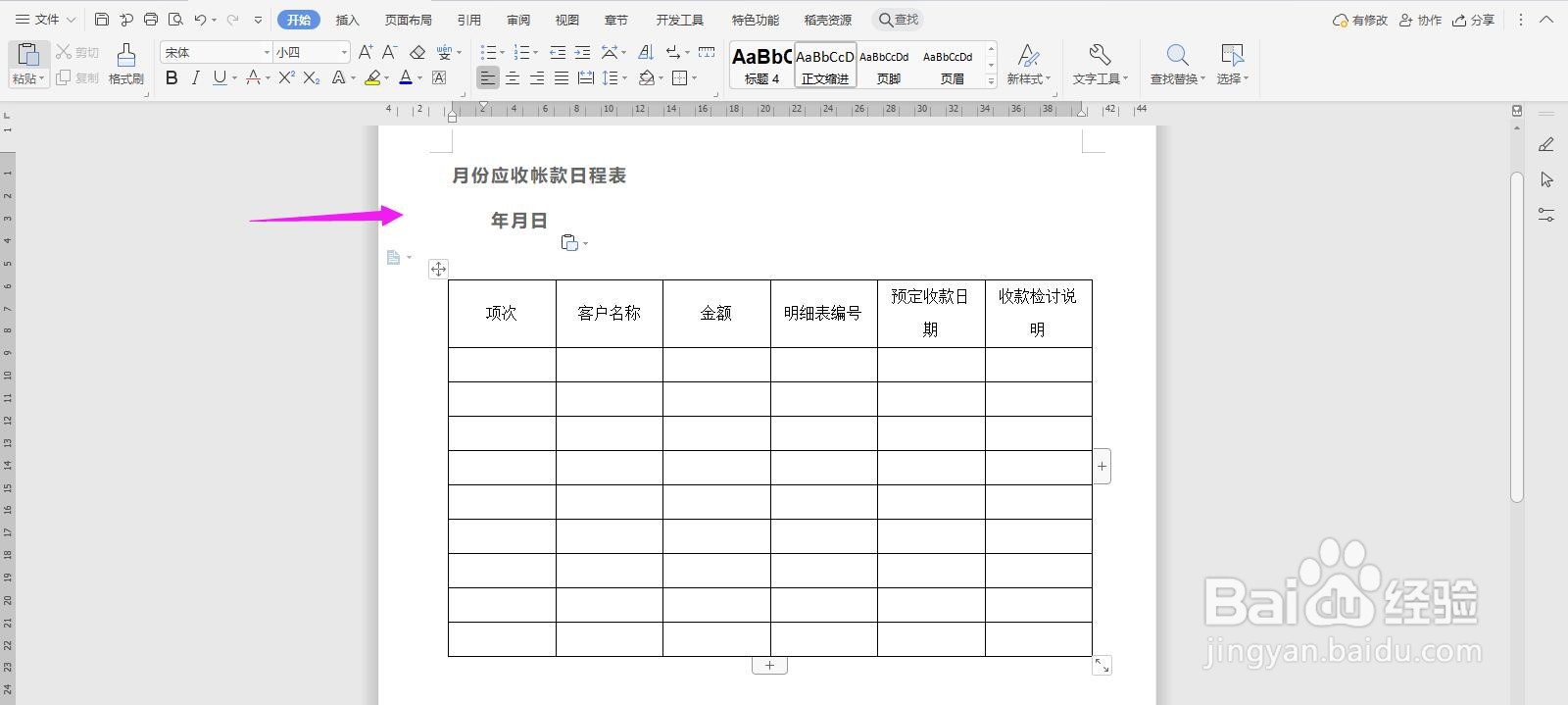Click the Save document icon
1568x705 pixels.
pyautogui.click(x=102, y=20)
